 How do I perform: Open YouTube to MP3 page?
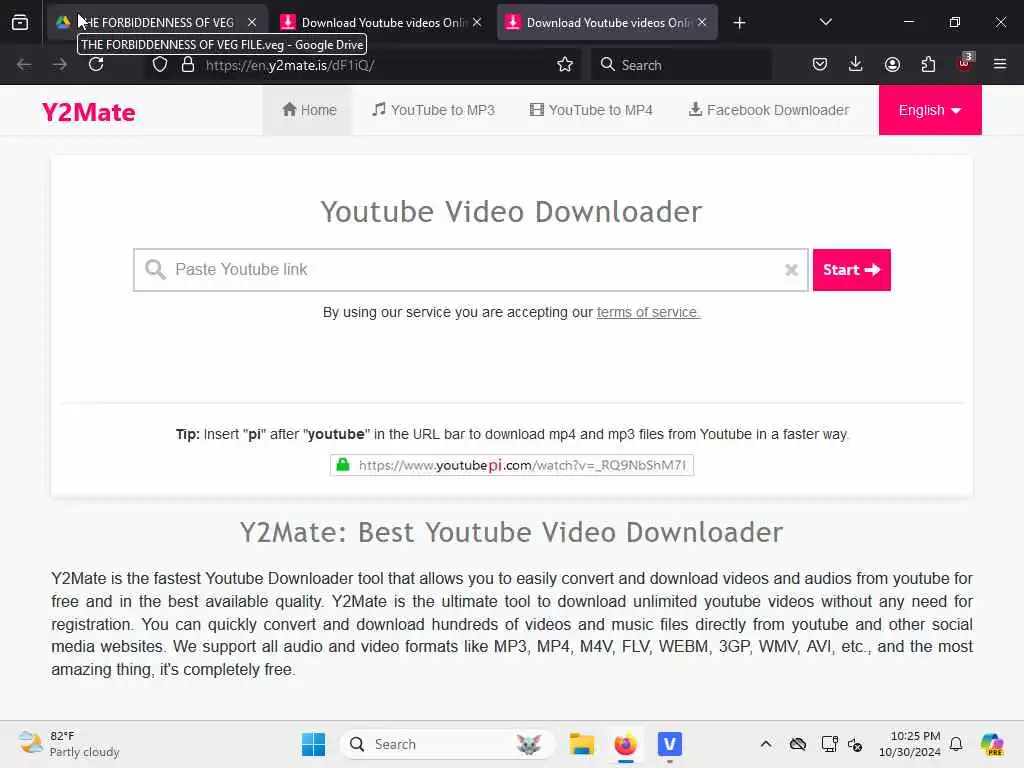pos(434,110)
